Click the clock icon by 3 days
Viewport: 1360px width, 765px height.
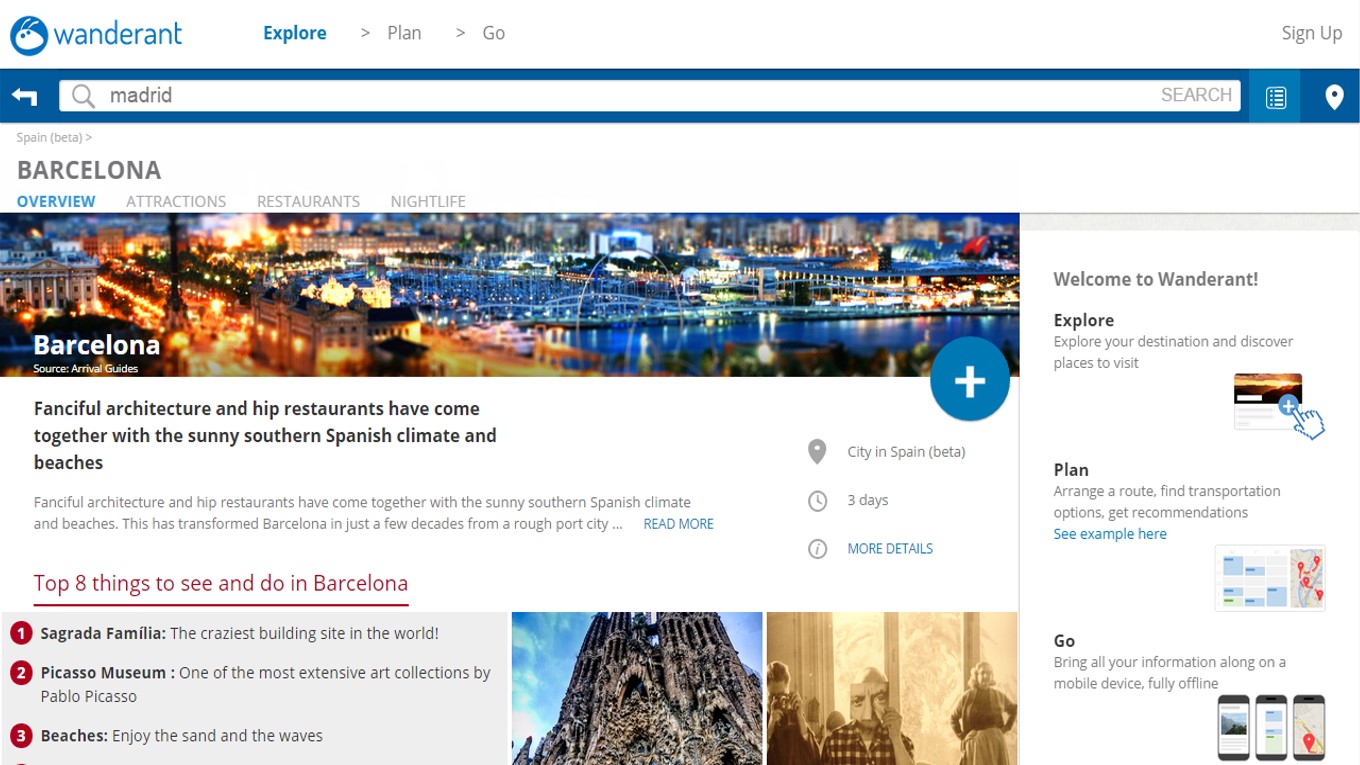(x=817, y=501)
